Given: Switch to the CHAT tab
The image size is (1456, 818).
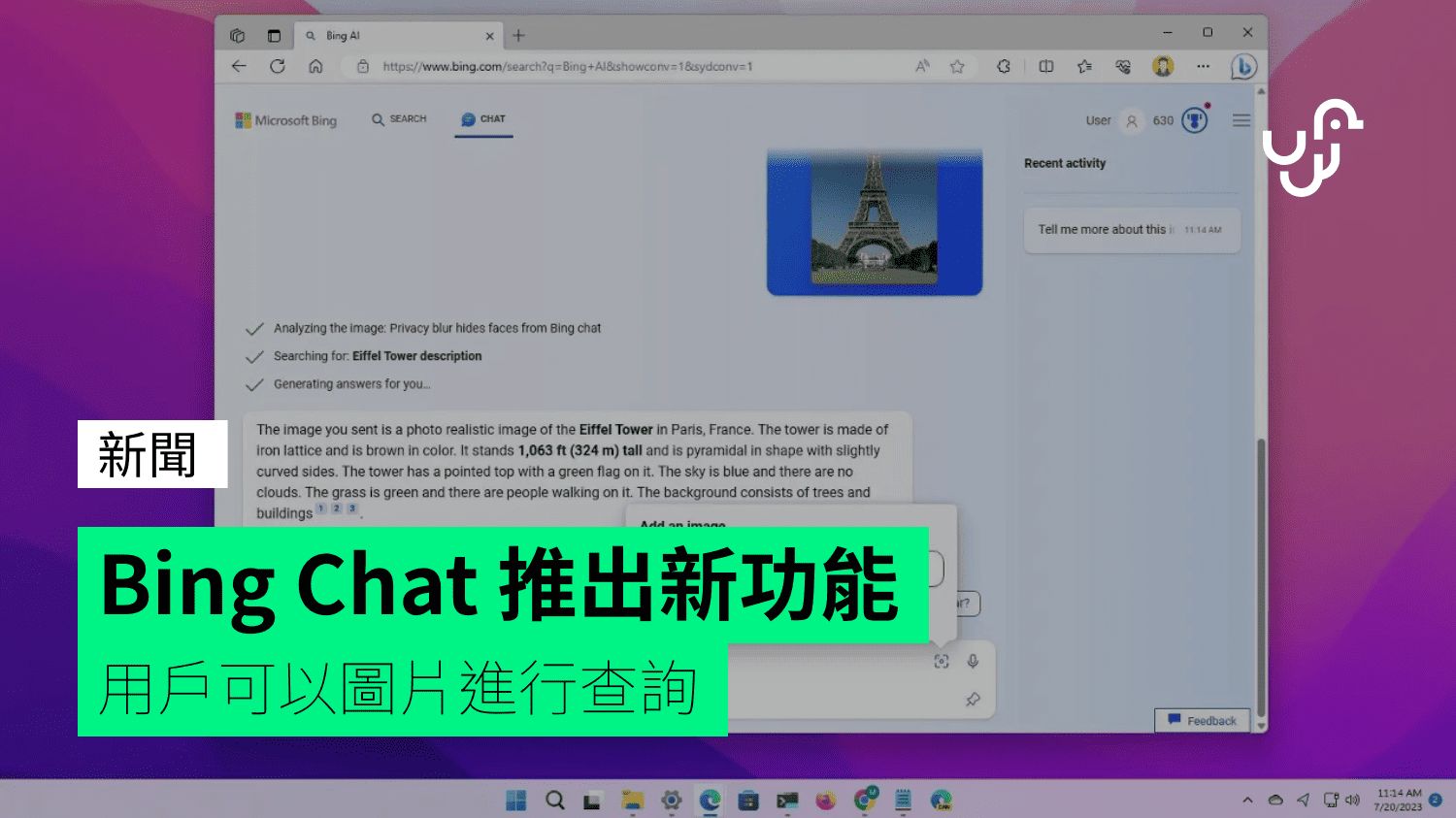Looking at the screenshot, I should pos(483,119).
